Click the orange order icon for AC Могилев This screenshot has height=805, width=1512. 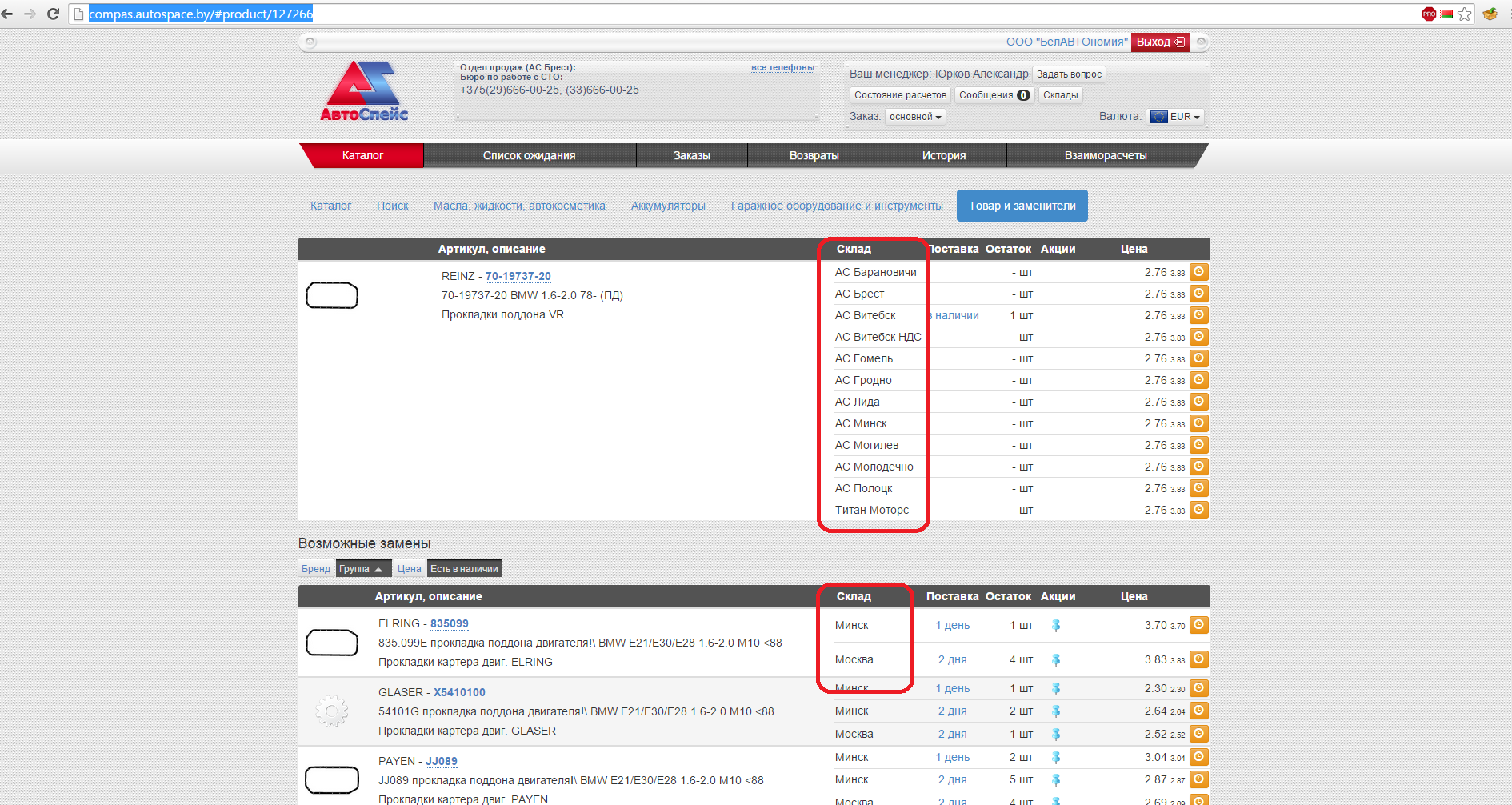(1198, 445)
